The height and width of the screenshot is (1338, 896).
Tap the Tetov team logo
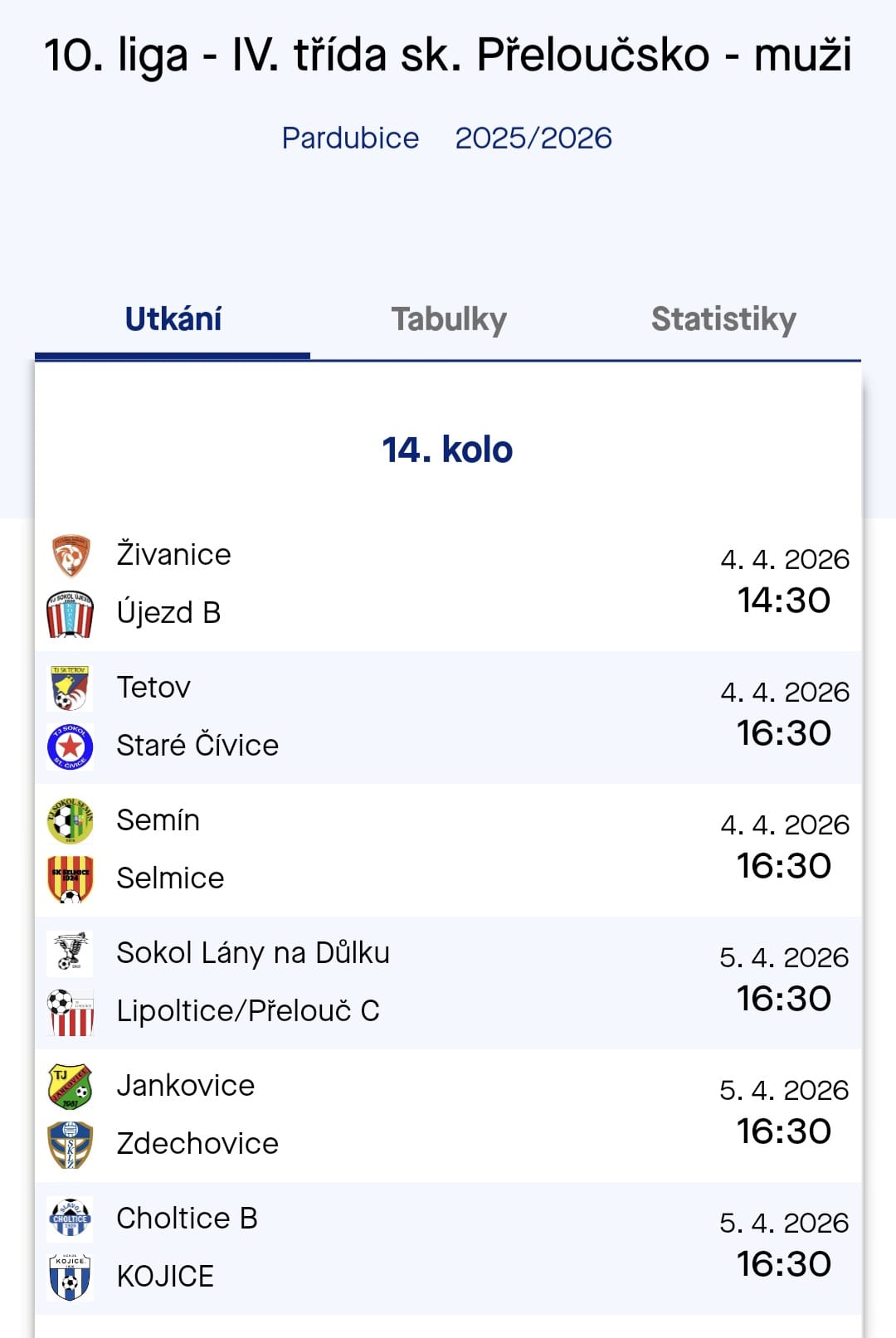click(71, 688)
